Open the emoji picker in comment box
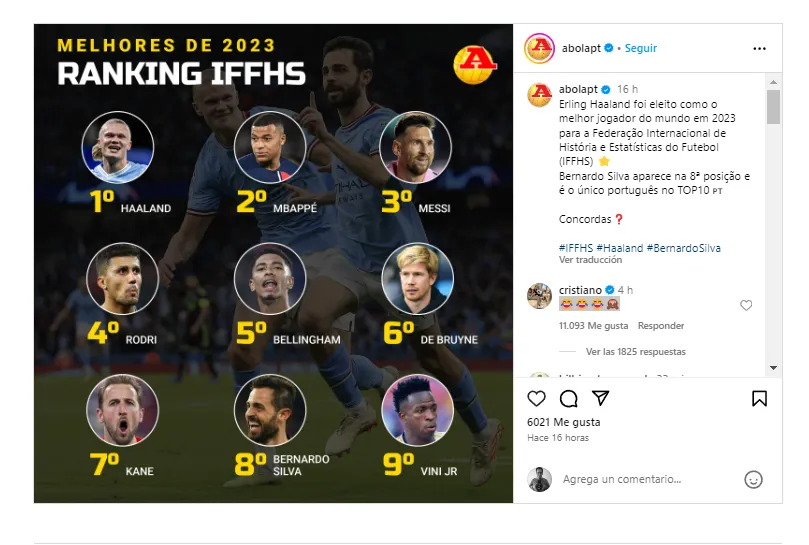 (x=753, y=480)
